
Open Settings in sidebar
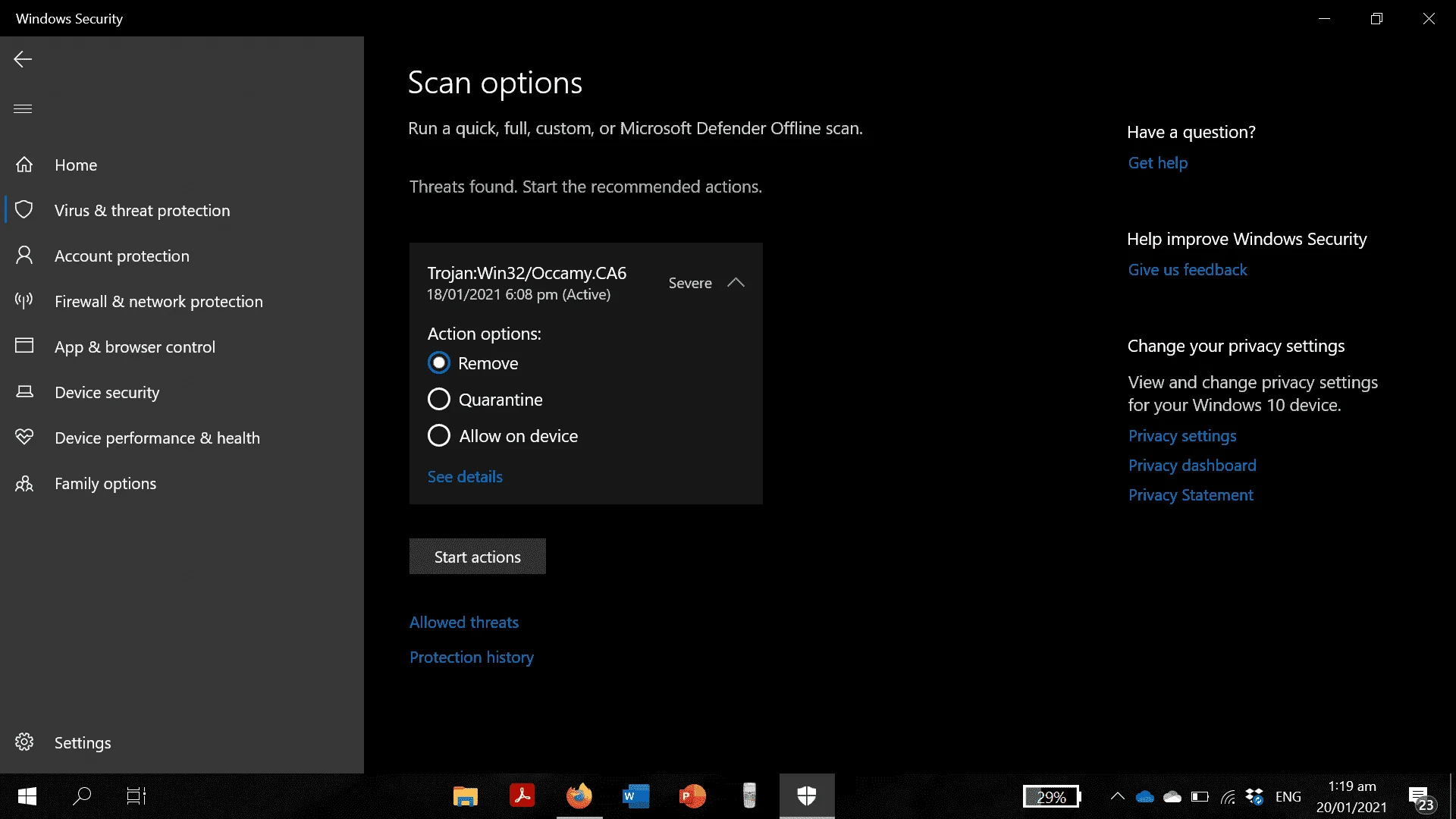pyautogui.click(x=182, y=742)
